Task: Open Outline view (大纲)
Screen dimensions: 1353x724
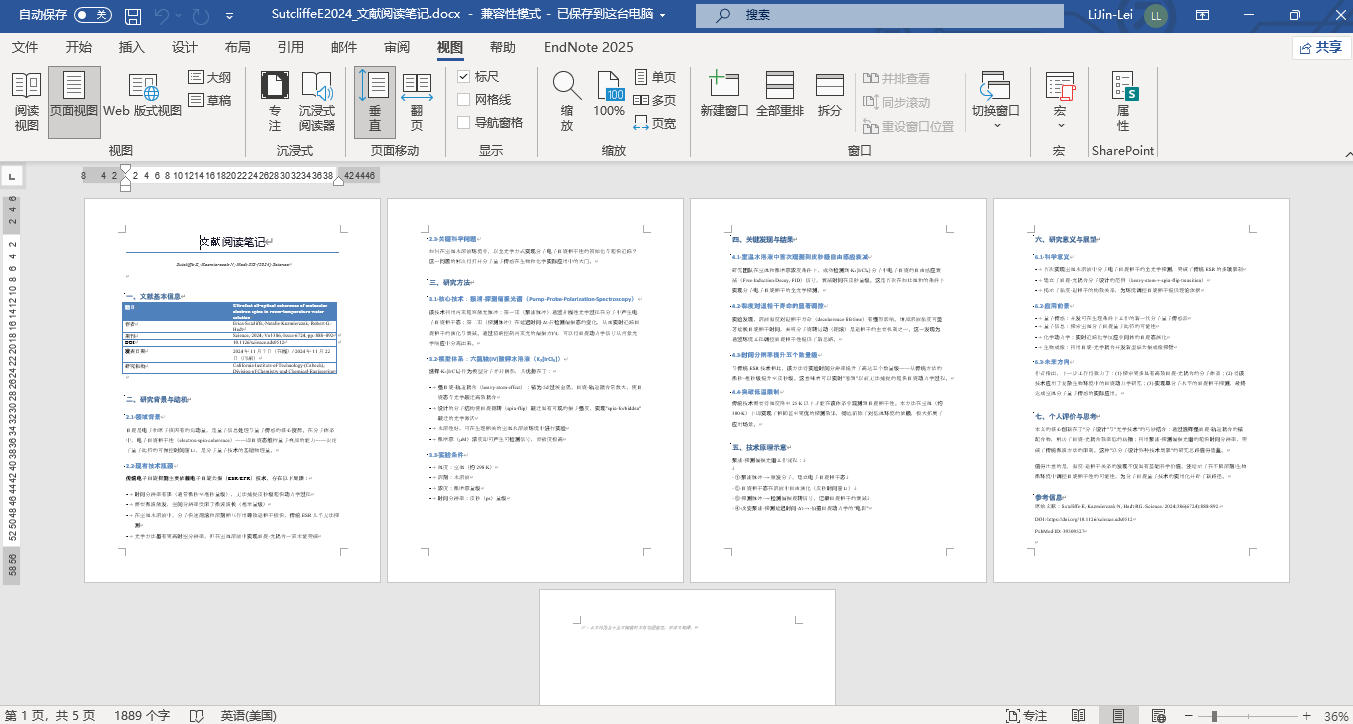Action: [210, 77]
